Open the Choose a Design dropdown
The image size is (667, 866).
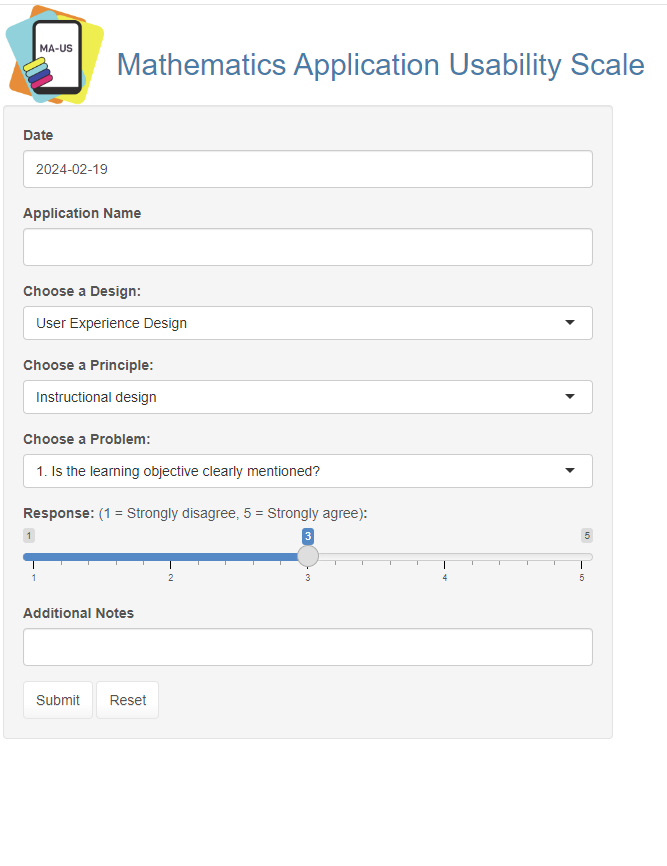307,323
